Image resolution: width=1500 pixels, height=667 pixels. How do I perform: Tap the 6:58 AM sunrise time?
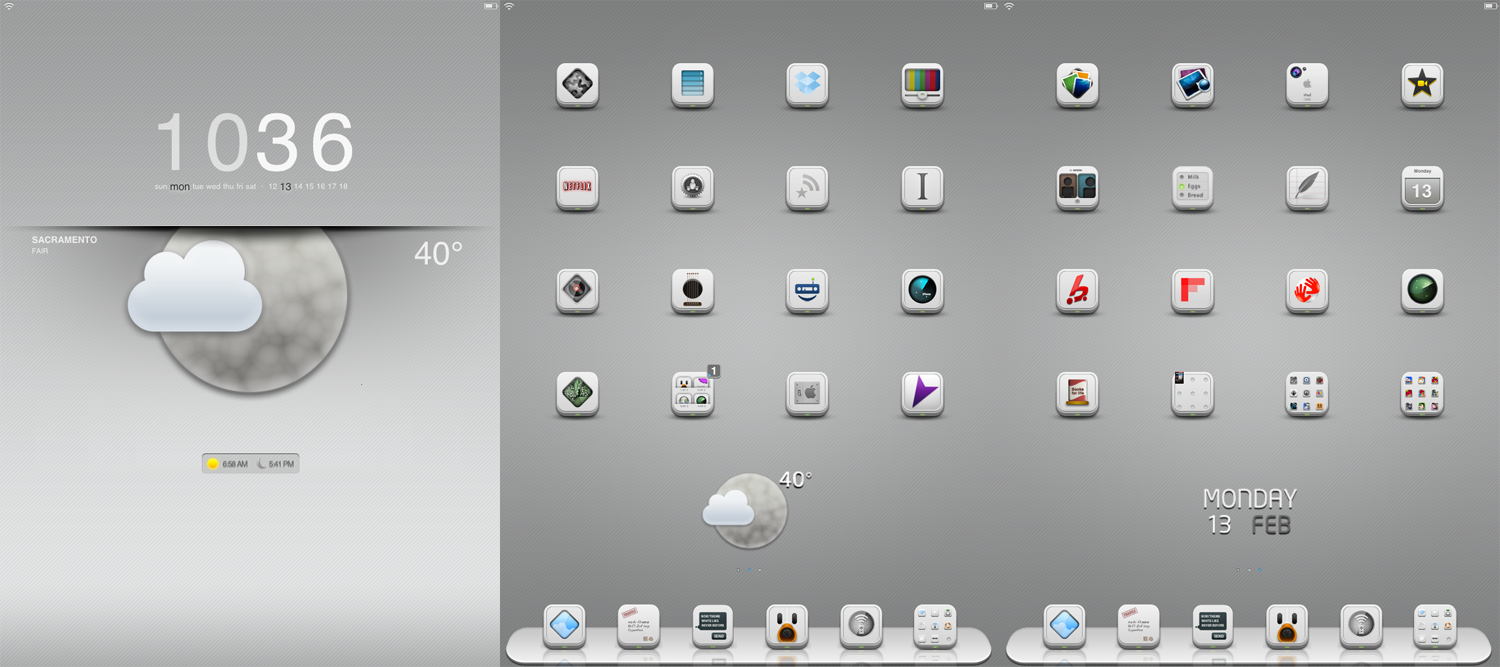[227, 464]
